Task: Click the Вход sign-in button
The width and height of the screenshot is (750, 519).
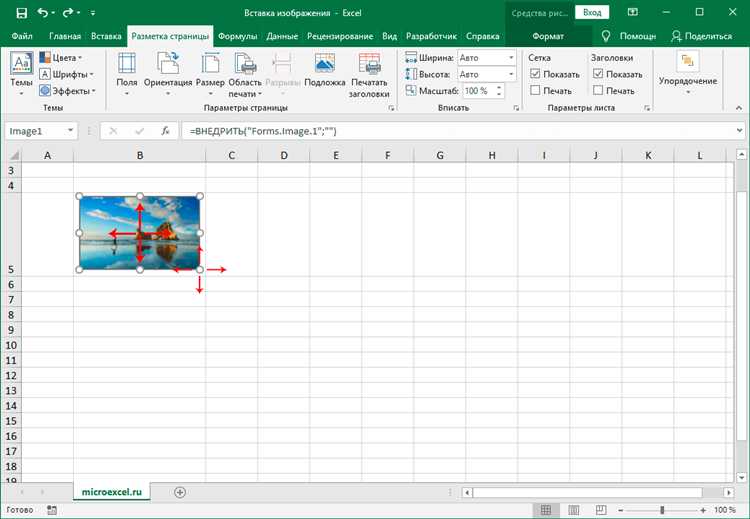Action: click(592, 13)
